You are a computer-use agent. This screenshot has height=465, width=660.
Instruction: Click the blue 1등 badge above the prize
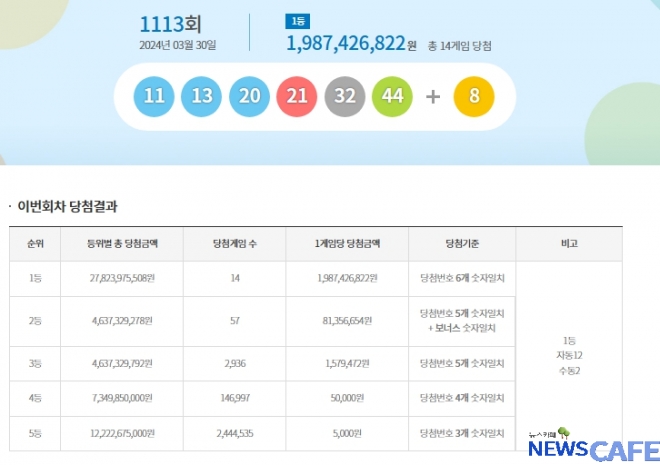tap(297, 21)
